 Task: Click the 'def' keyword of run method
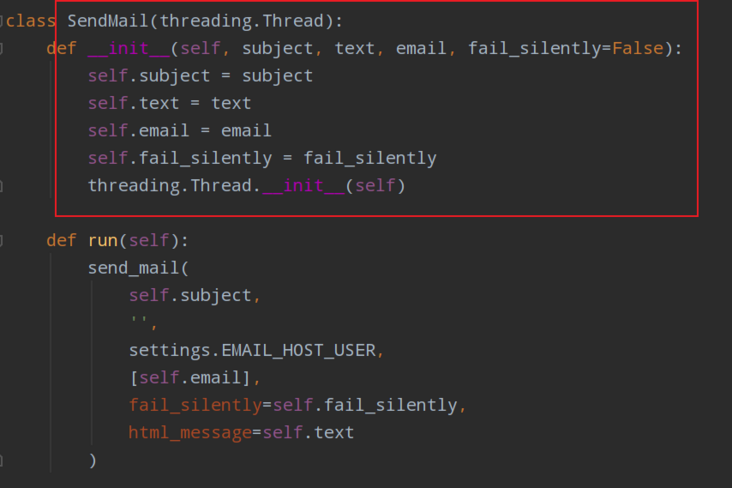[x=62, y=240]
